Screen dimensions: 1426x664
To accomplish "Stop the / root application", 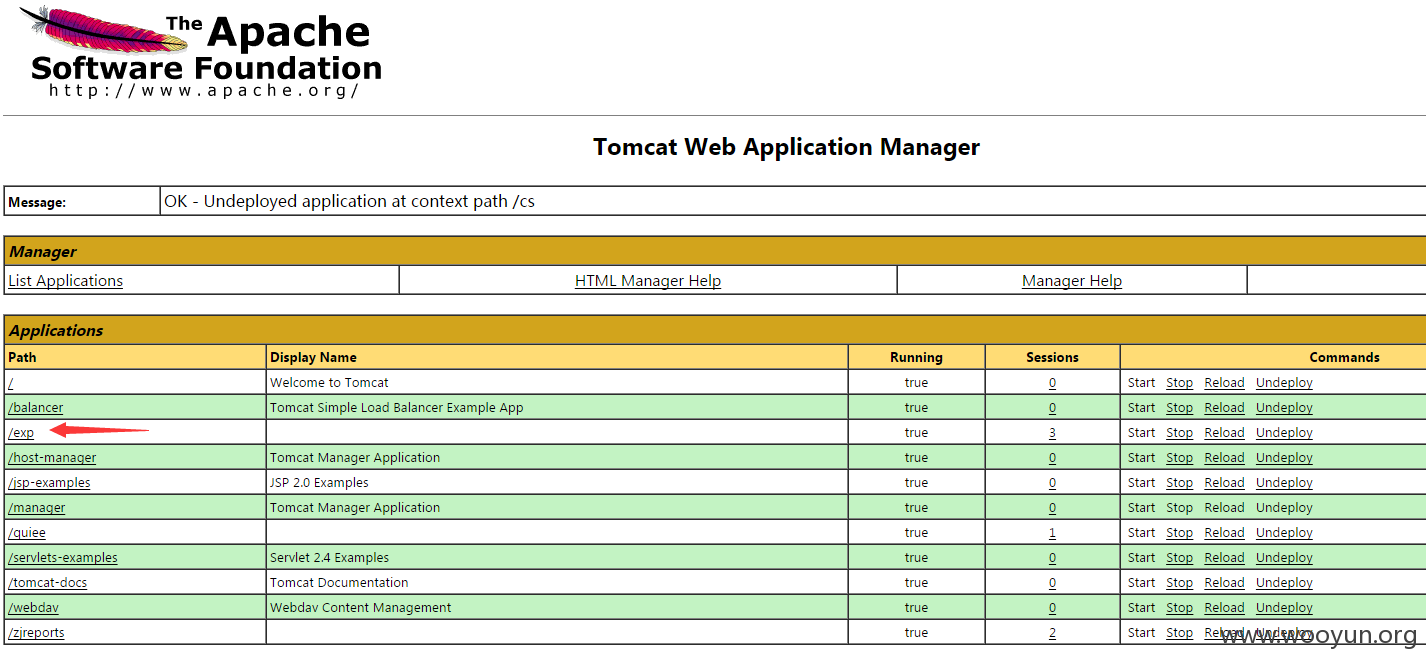I will (x=1179, y=383).
